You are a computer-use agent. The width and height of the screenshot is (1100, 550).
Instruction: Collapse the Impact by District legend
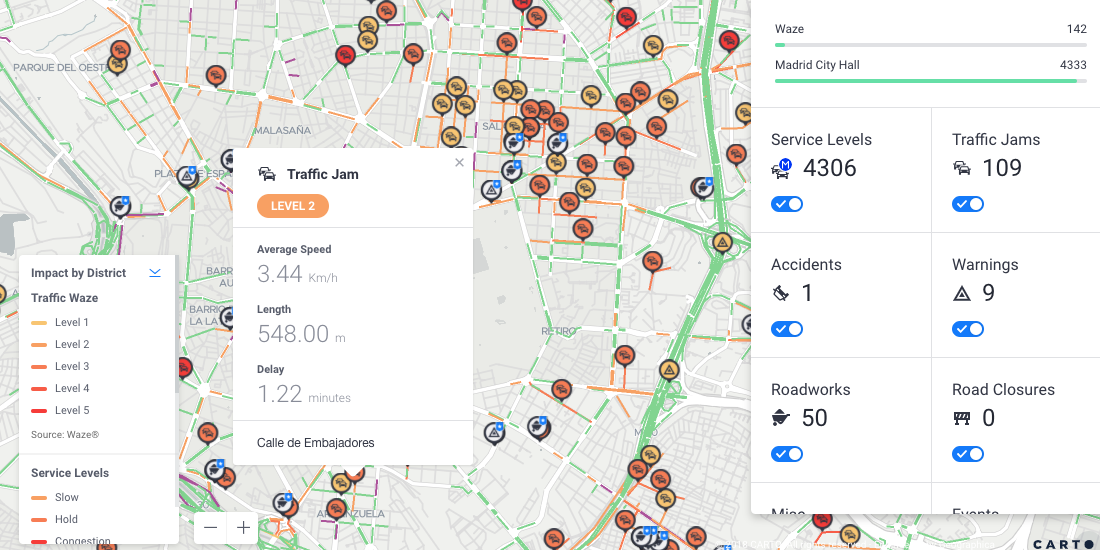(155, 272)
